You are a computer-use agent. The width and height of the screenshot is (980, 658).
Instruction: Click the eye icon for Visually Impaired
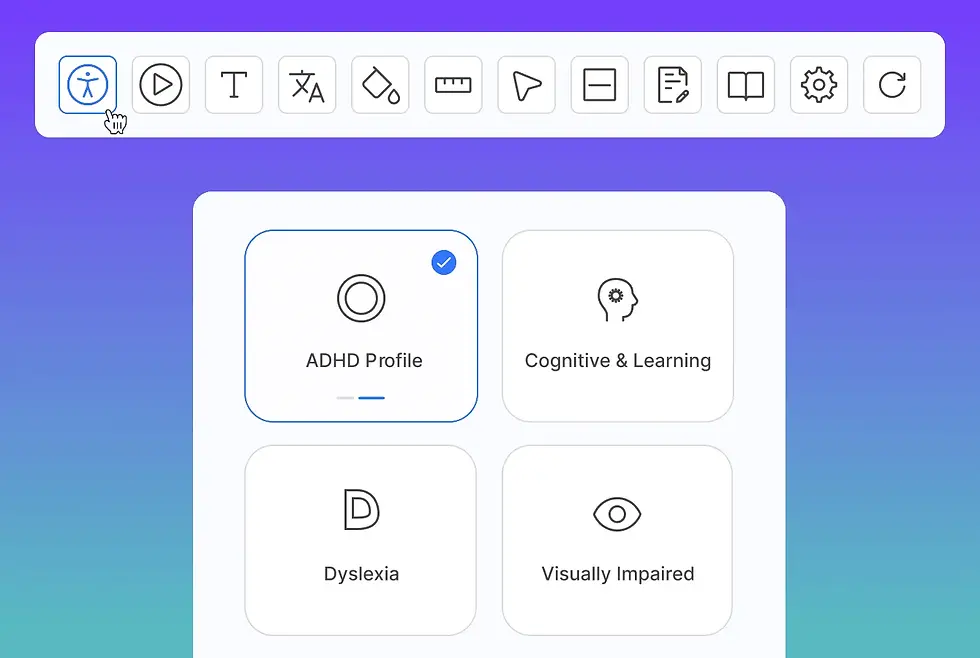(617, 514)
